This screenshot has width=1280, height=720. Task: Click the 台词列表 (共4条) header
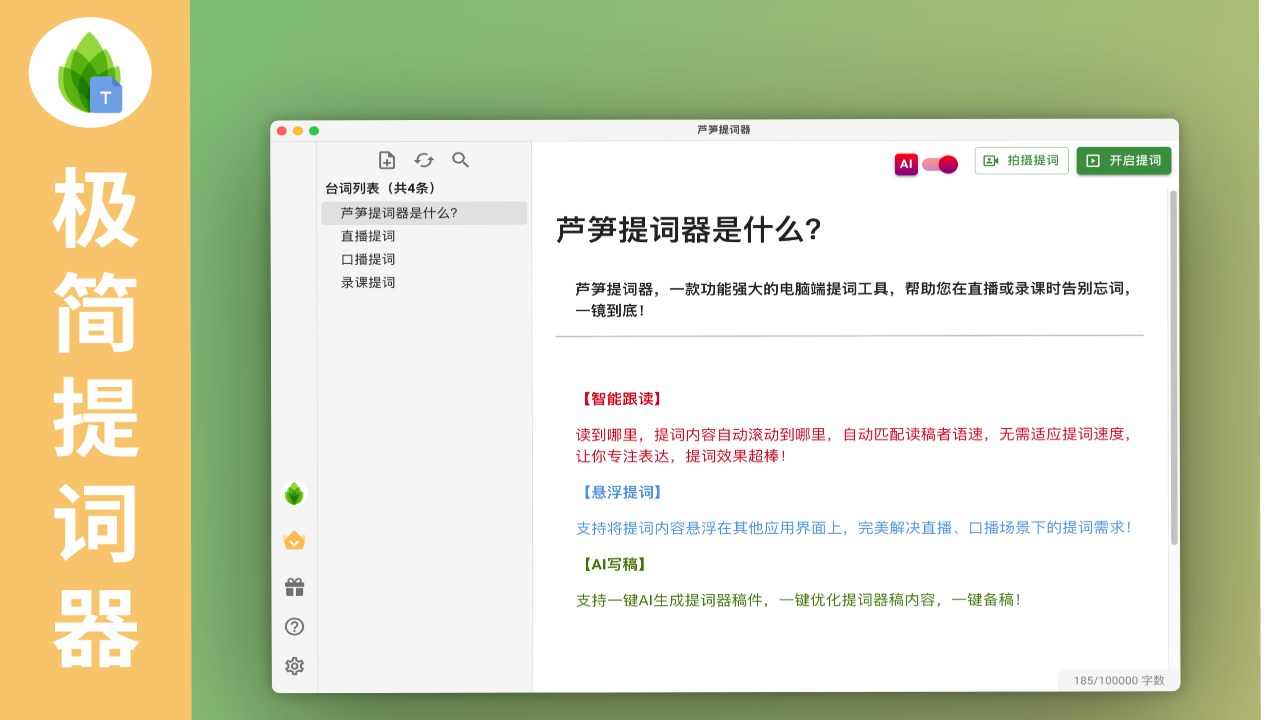click(x=380, y=188)
